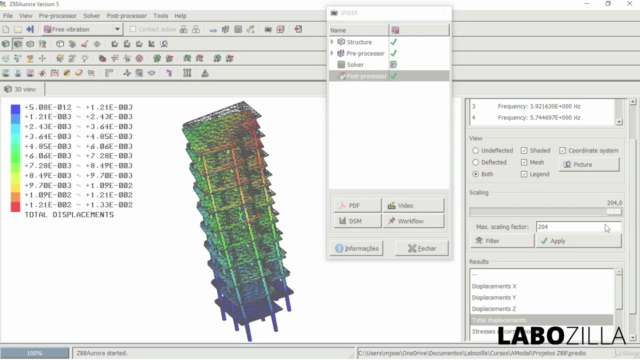Click the red-cross box icon in top toolbar
The width and height of the screenshot is (640, 360).
point(280,29)
